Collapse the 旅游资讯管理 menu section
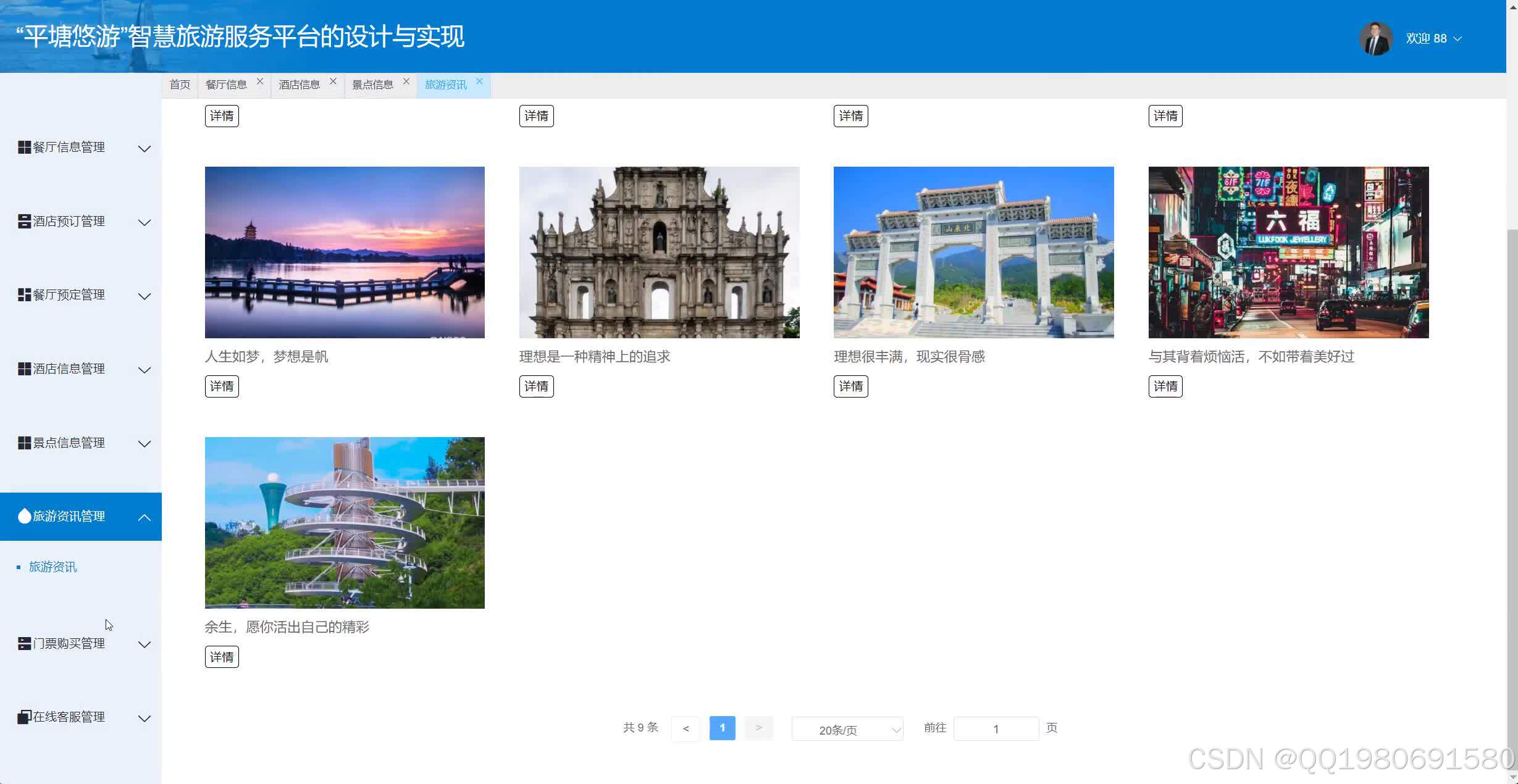The height and width of the screenshot is (784, 1518). point(145,517)
